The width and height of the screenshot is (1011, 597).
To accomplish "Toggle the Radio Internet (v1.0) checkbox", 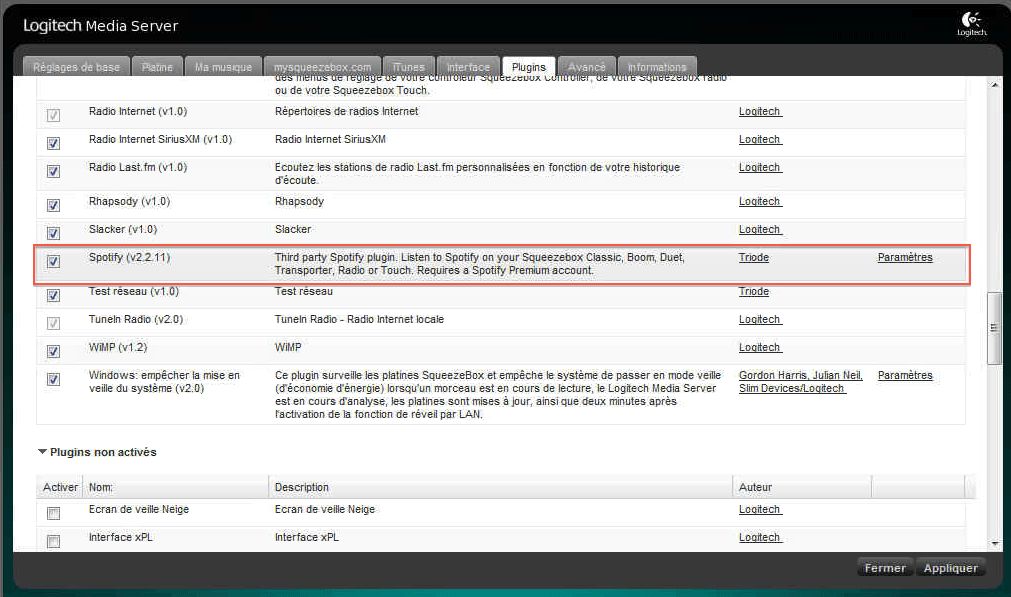I will point(54,115).
